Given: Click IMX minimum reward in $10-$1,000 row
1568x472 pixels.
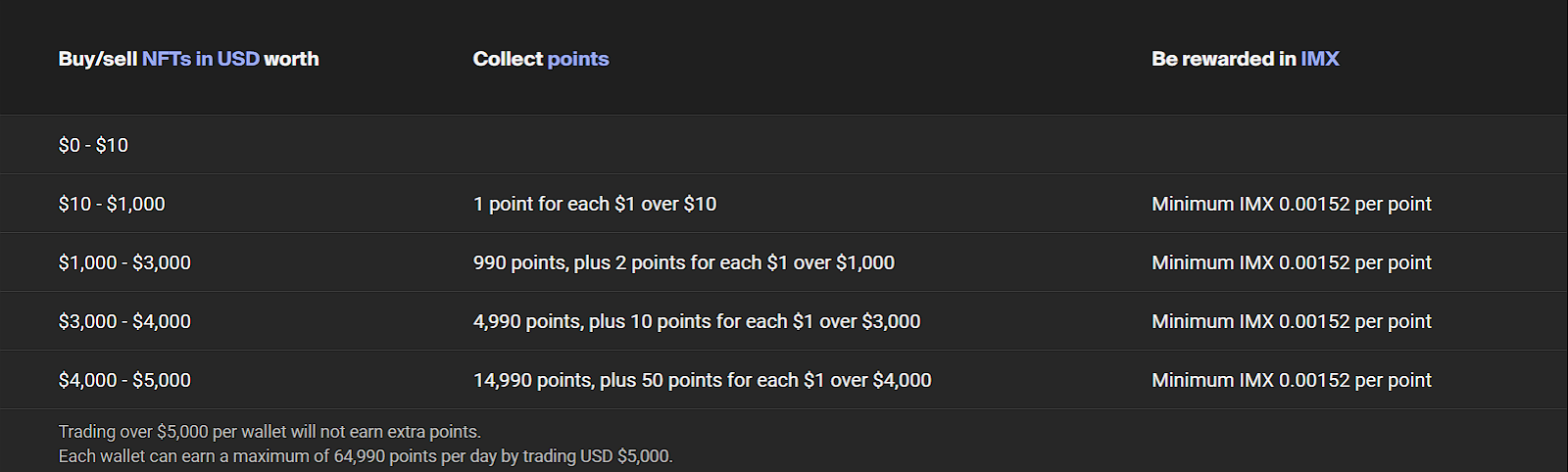Looking at the screenshot, I should pos(1291,204).
